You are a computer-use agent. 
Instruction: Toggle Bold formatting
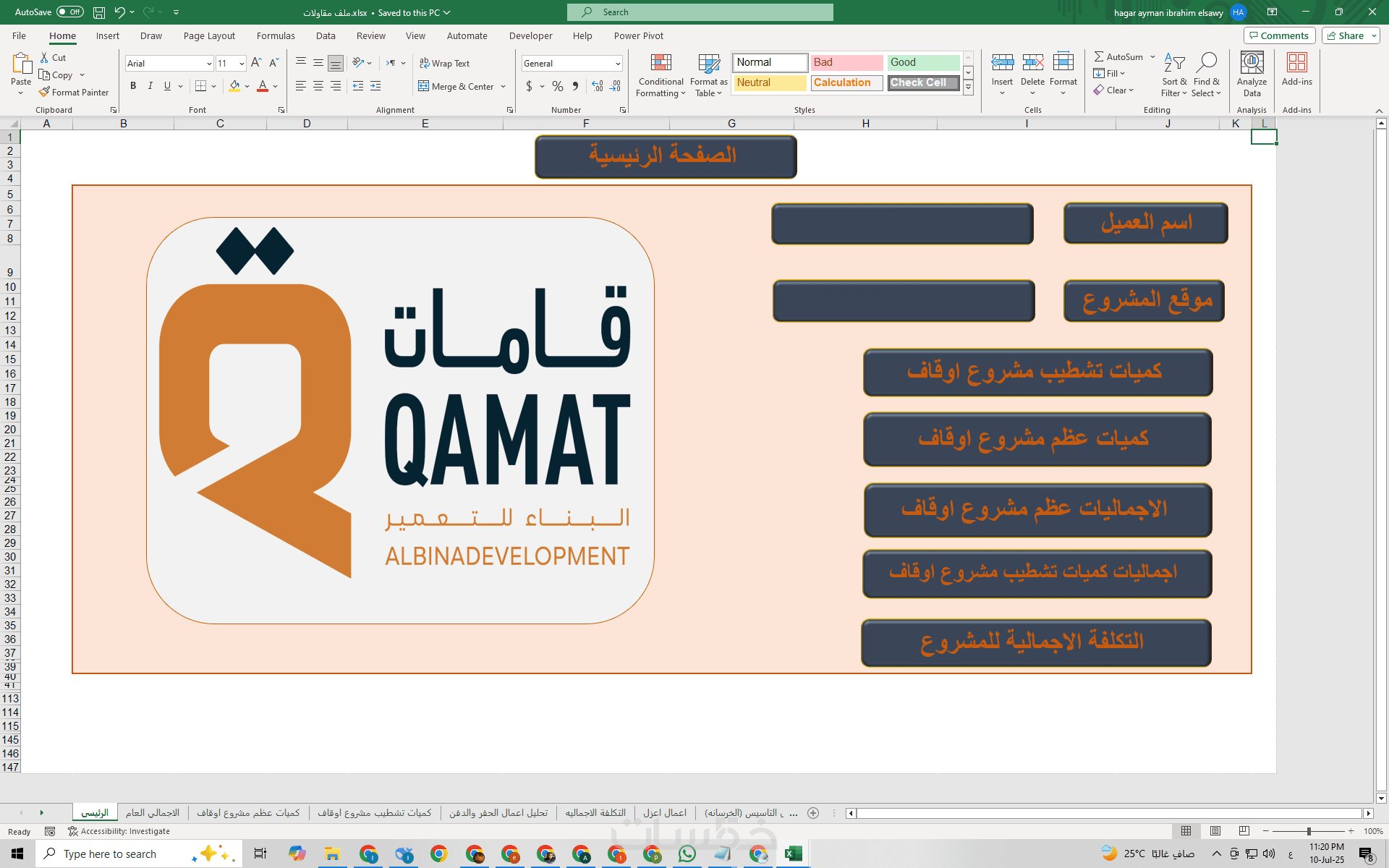(133, 86)
